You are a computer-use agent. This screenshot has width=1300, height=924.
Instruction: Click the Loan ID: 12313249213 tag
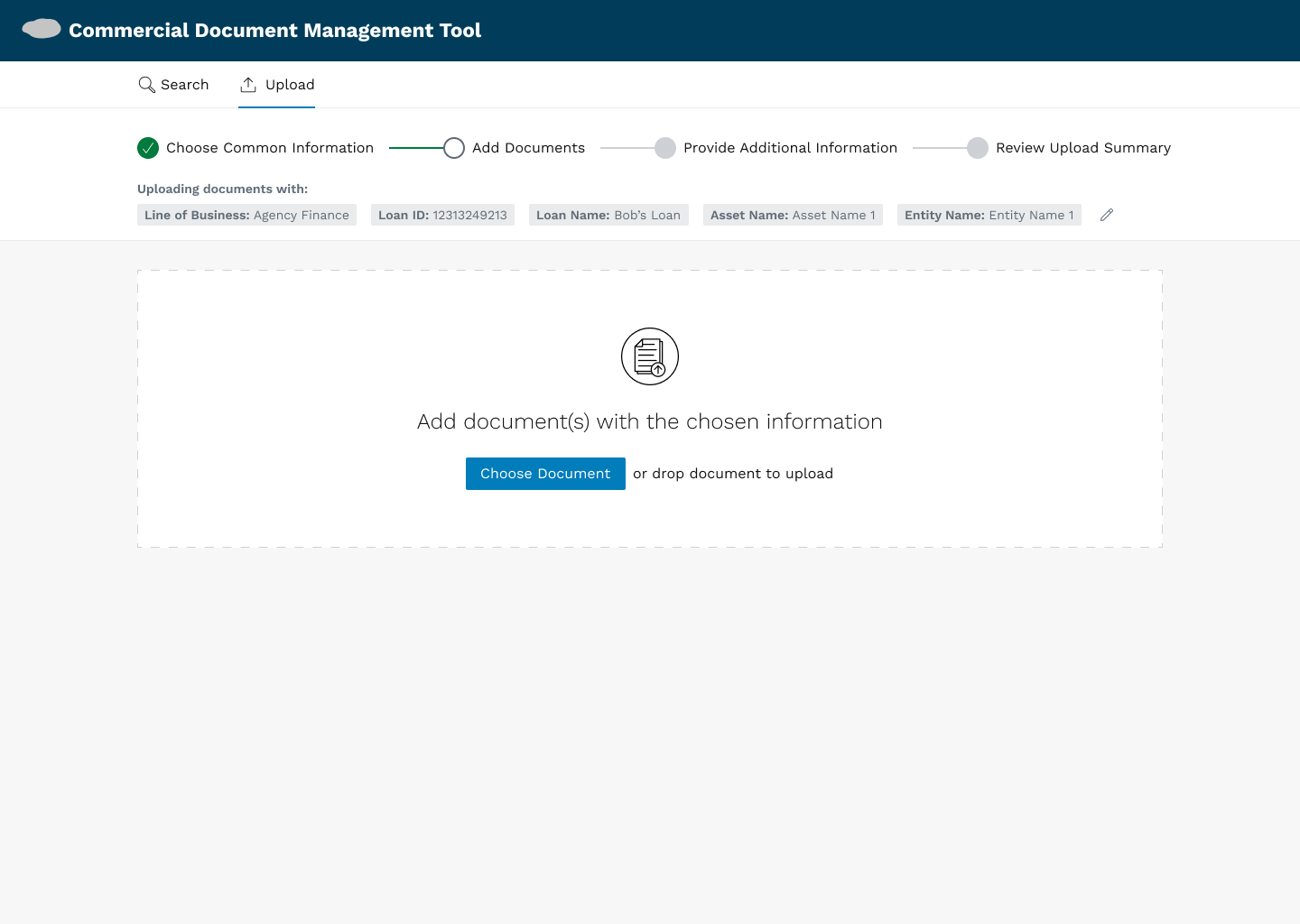[x=442, y=215]
